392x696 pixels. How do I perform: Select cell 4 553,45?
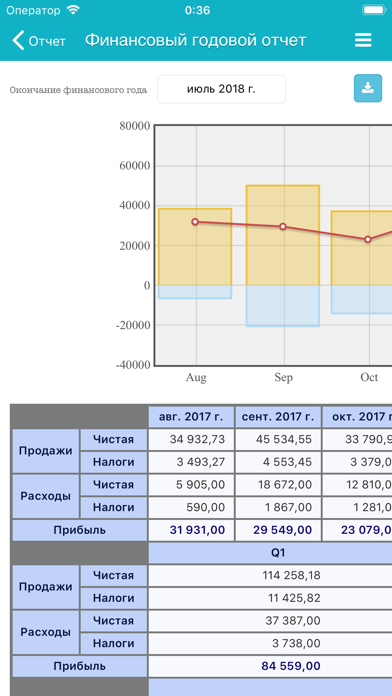pos(278,462)
